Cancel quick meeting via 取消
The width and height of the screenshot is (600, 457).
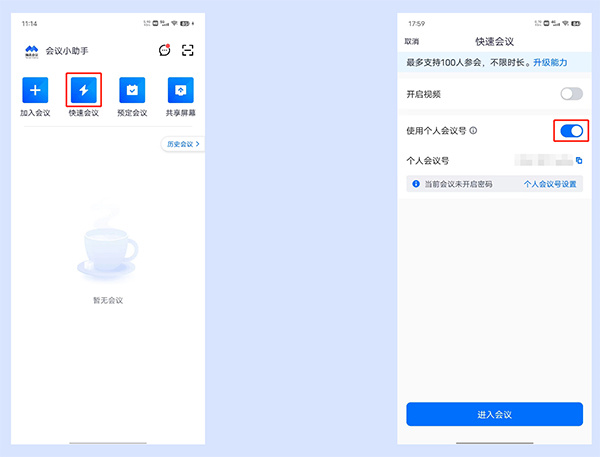click(412, 41)
